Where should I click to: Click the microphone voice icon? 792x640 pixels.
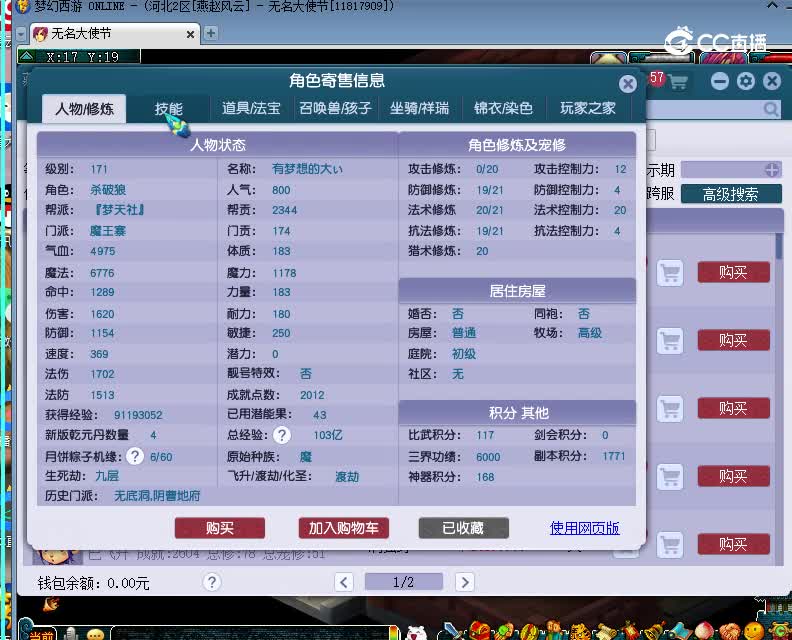[71, 634]
